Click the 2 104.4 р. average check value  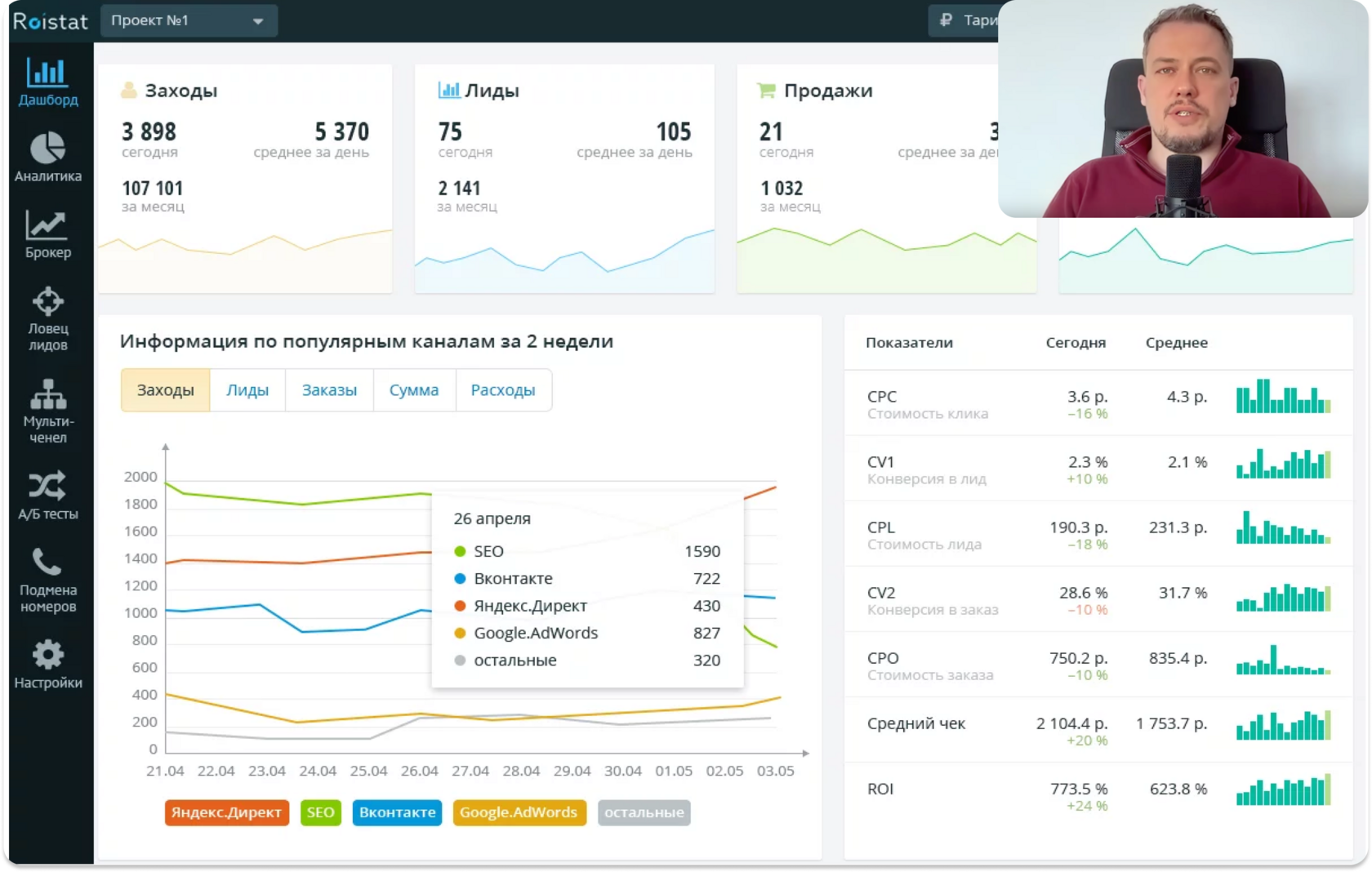point(1072,723)
